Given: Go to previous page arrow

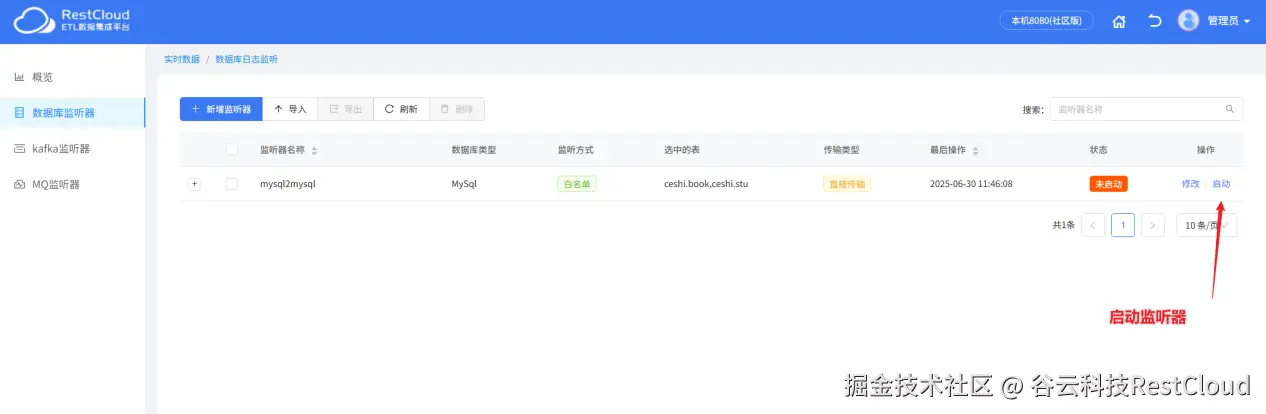Looking at the screenshot, I should click(1093, 225).
